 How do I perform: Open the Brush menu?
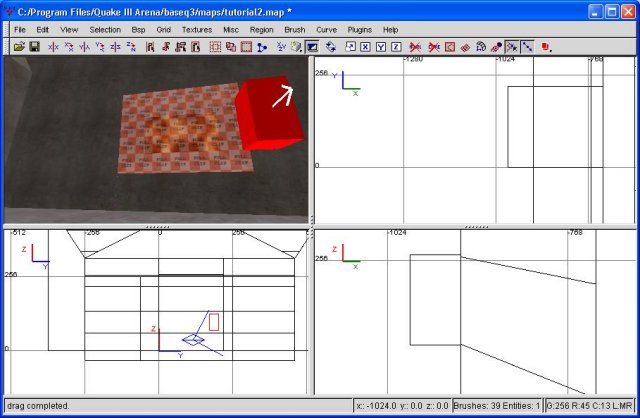point(295,29)
